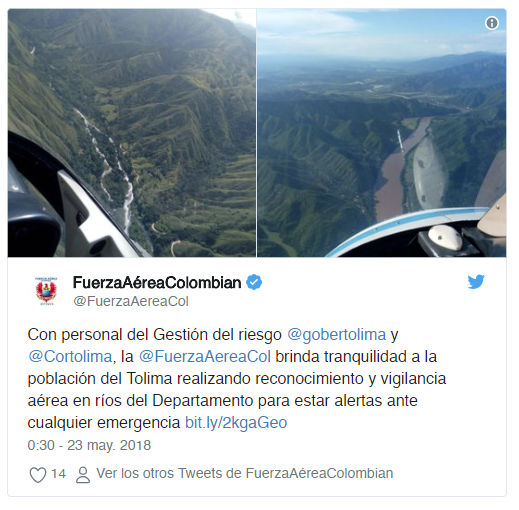This screenshot has height=510, width=519.
Task: Click the tweet body text
Action: (x=237, y=379)
